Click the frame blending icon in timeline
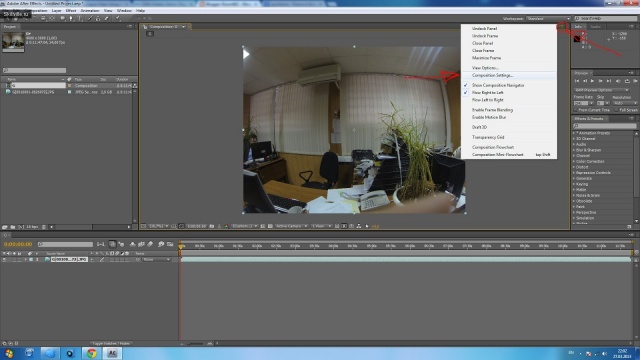This screenshot has width=640, height=360. [141, 244]
